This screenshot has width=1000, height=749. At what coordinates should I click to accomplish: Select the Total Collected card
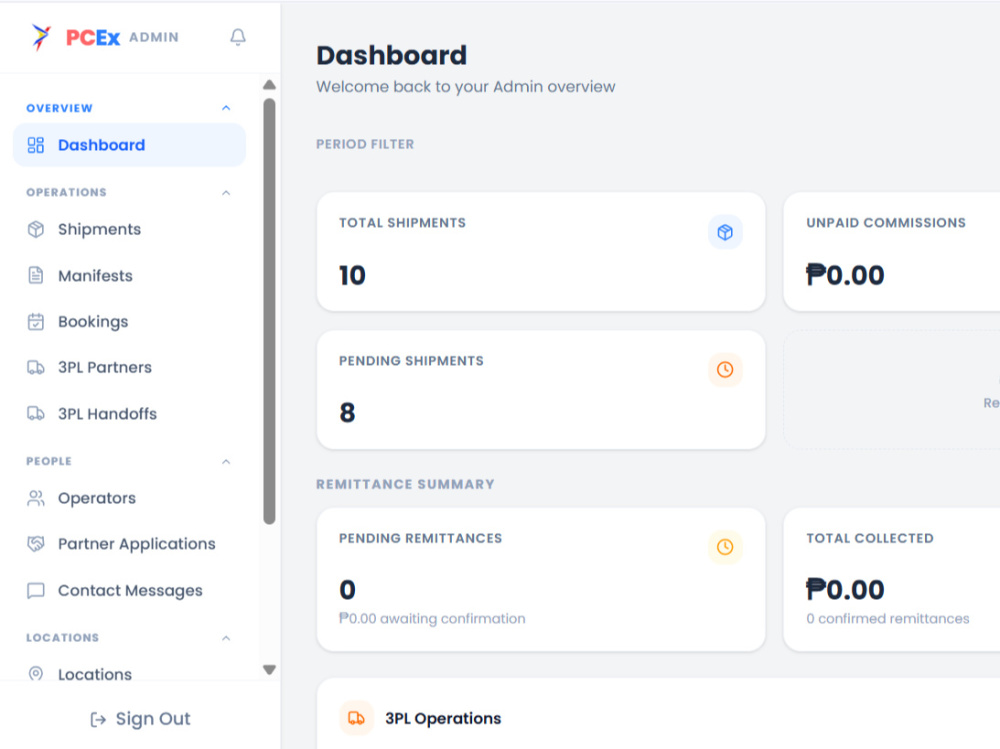tap(892, 579)
